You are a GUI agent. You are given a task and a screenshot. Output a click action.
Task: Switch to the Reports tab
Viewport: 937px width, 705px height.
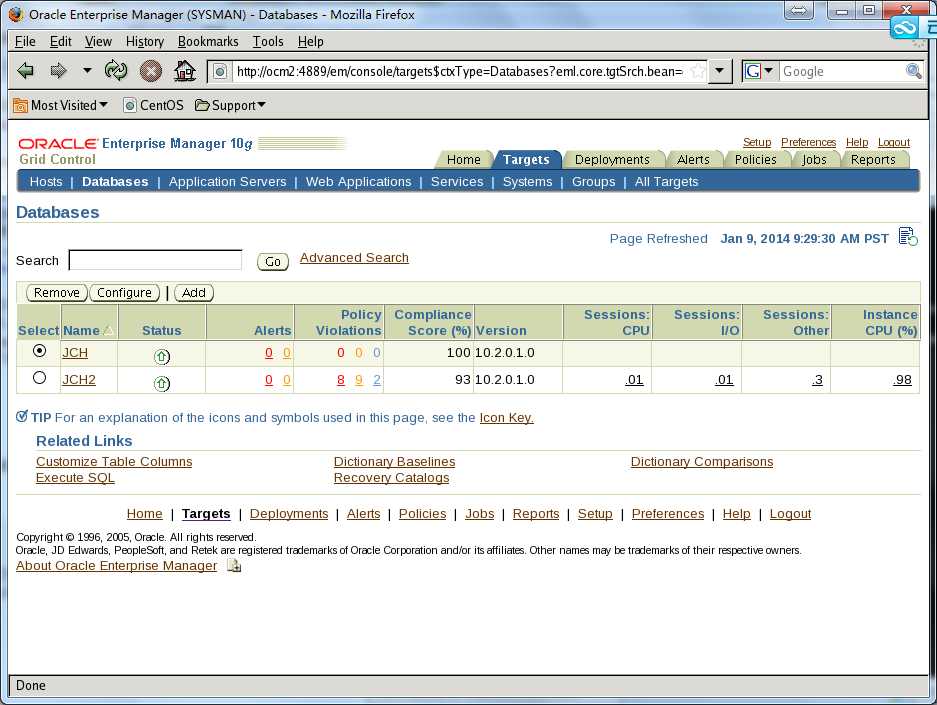(x=873, y=160)
